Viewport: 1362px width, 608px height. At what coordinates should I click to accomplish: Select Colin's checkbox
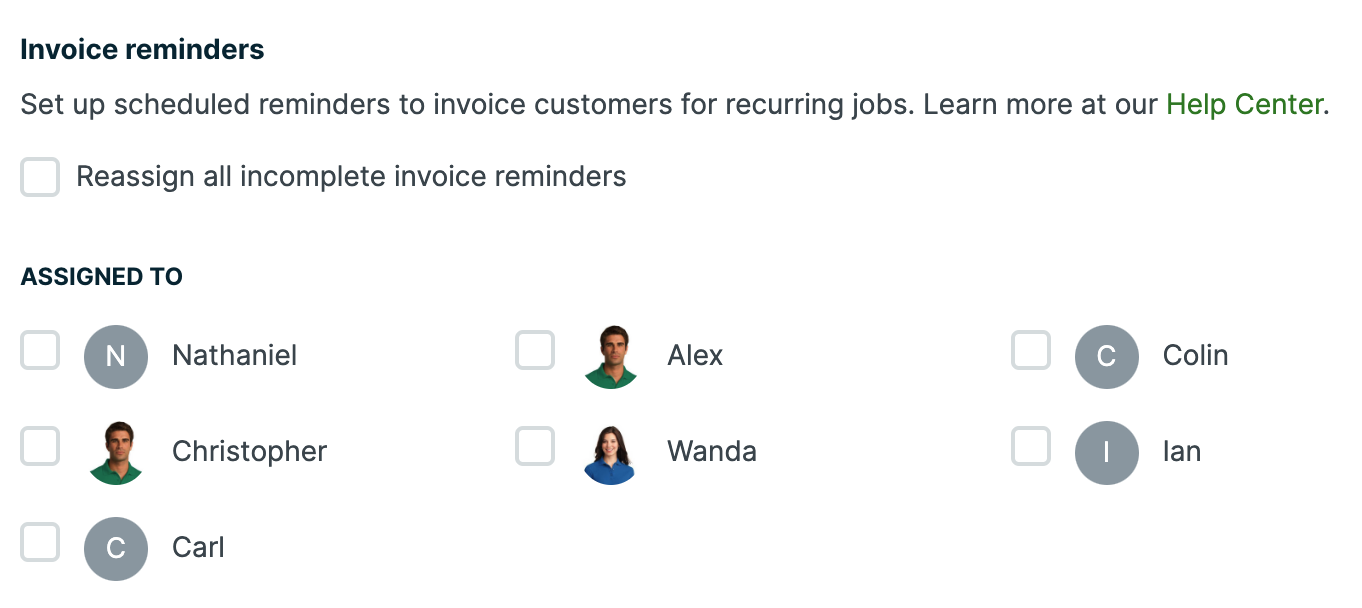click(1031, 351)
